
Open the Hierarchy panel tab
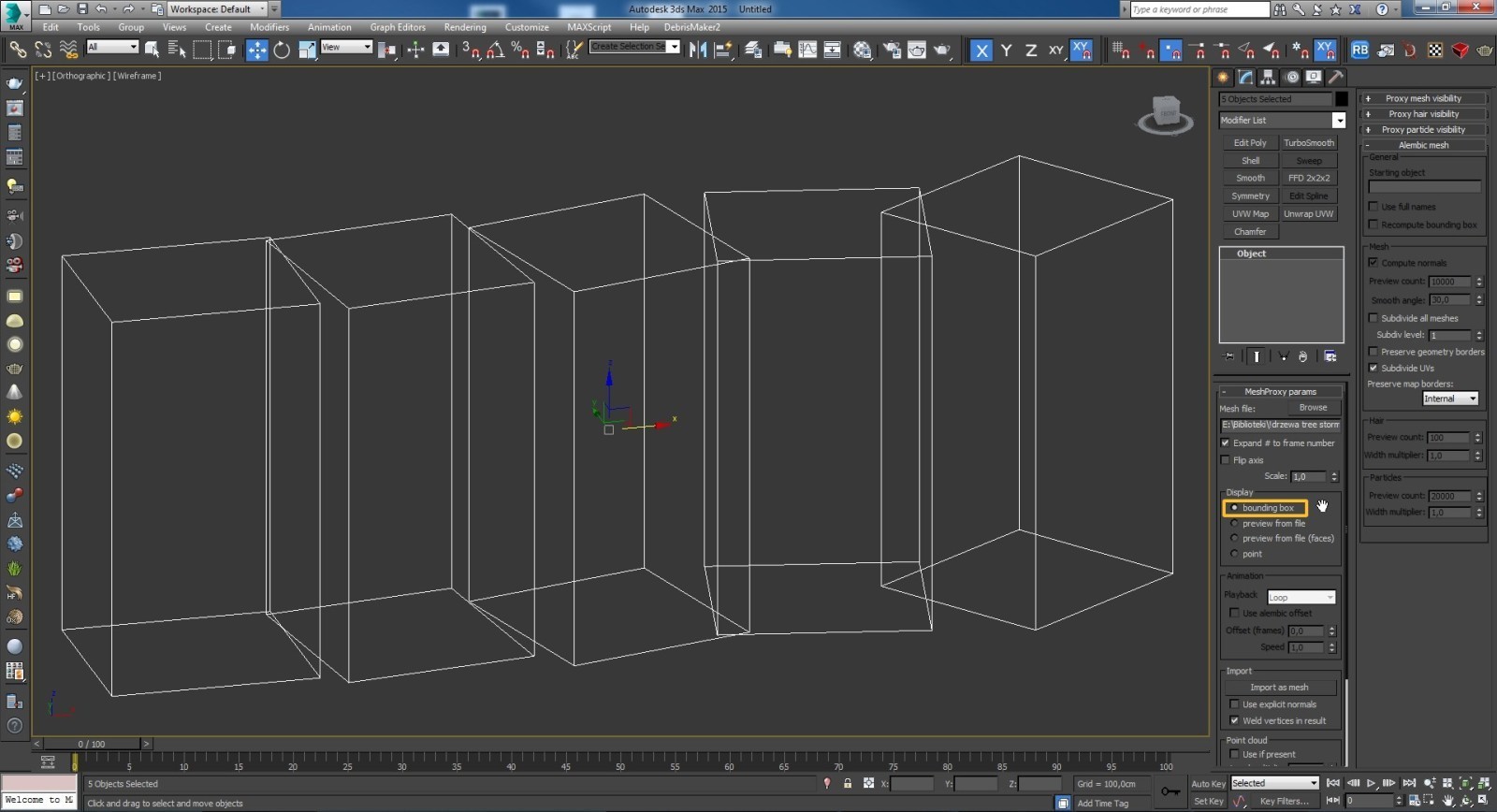pyautogui.click(x=1268, y=77)
